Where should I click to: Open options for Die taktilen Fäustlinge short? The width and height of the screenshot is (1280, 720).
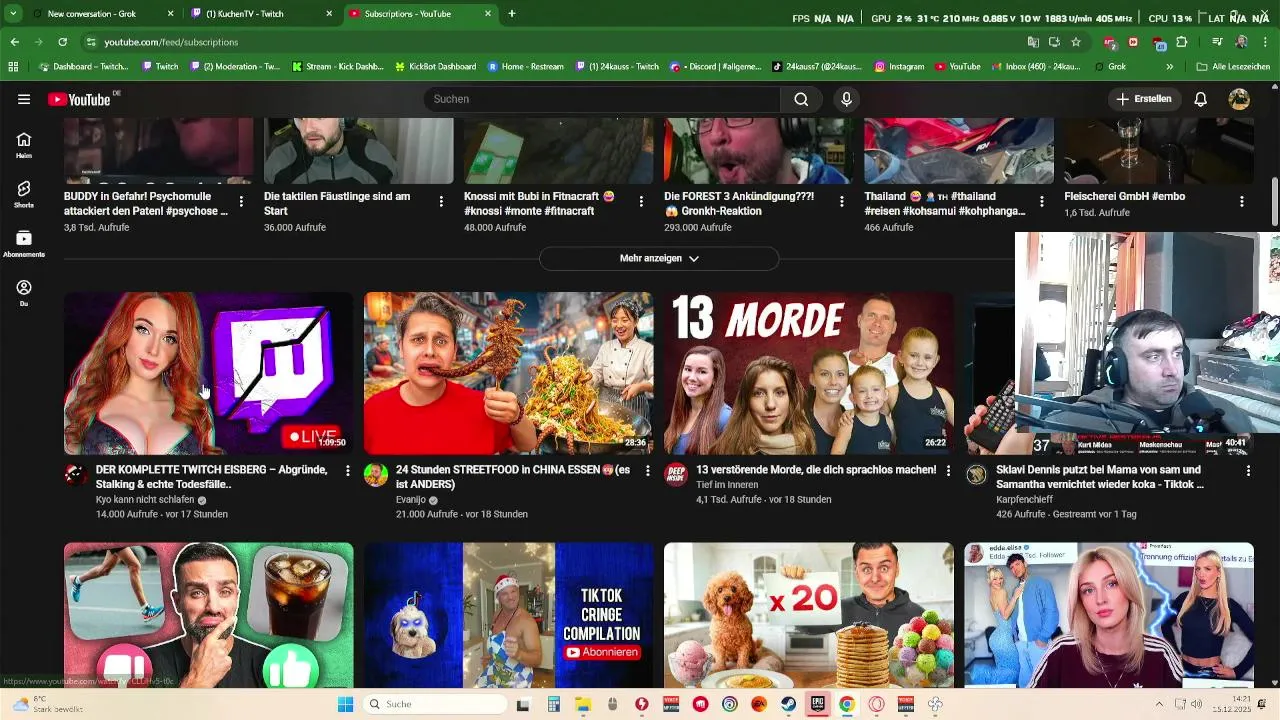[x=441, y=201]
